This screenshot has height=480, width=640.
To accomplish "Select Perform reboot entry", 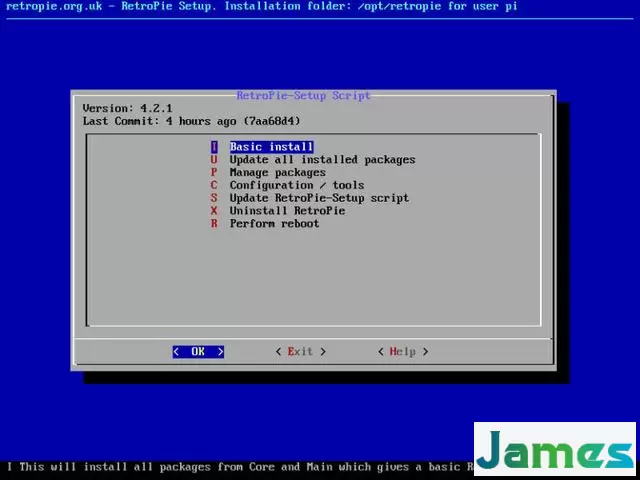I will (265, 223).
